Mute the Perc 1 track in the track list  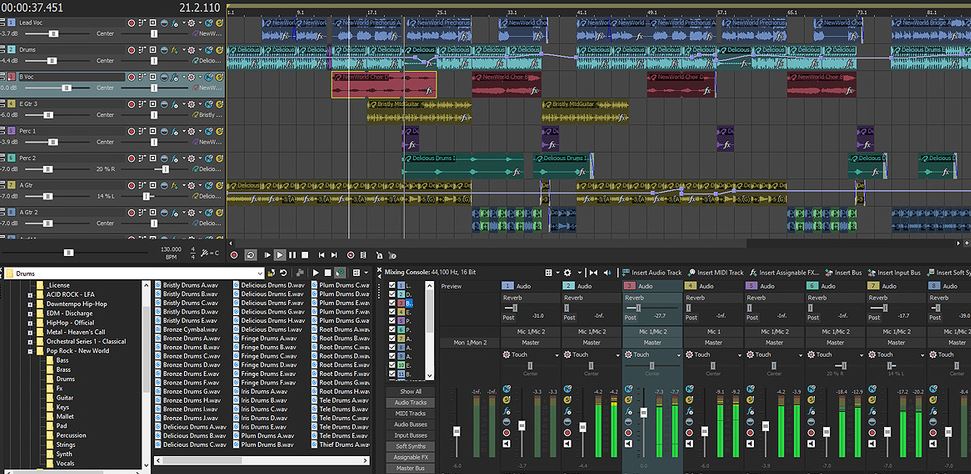point(209,131)
